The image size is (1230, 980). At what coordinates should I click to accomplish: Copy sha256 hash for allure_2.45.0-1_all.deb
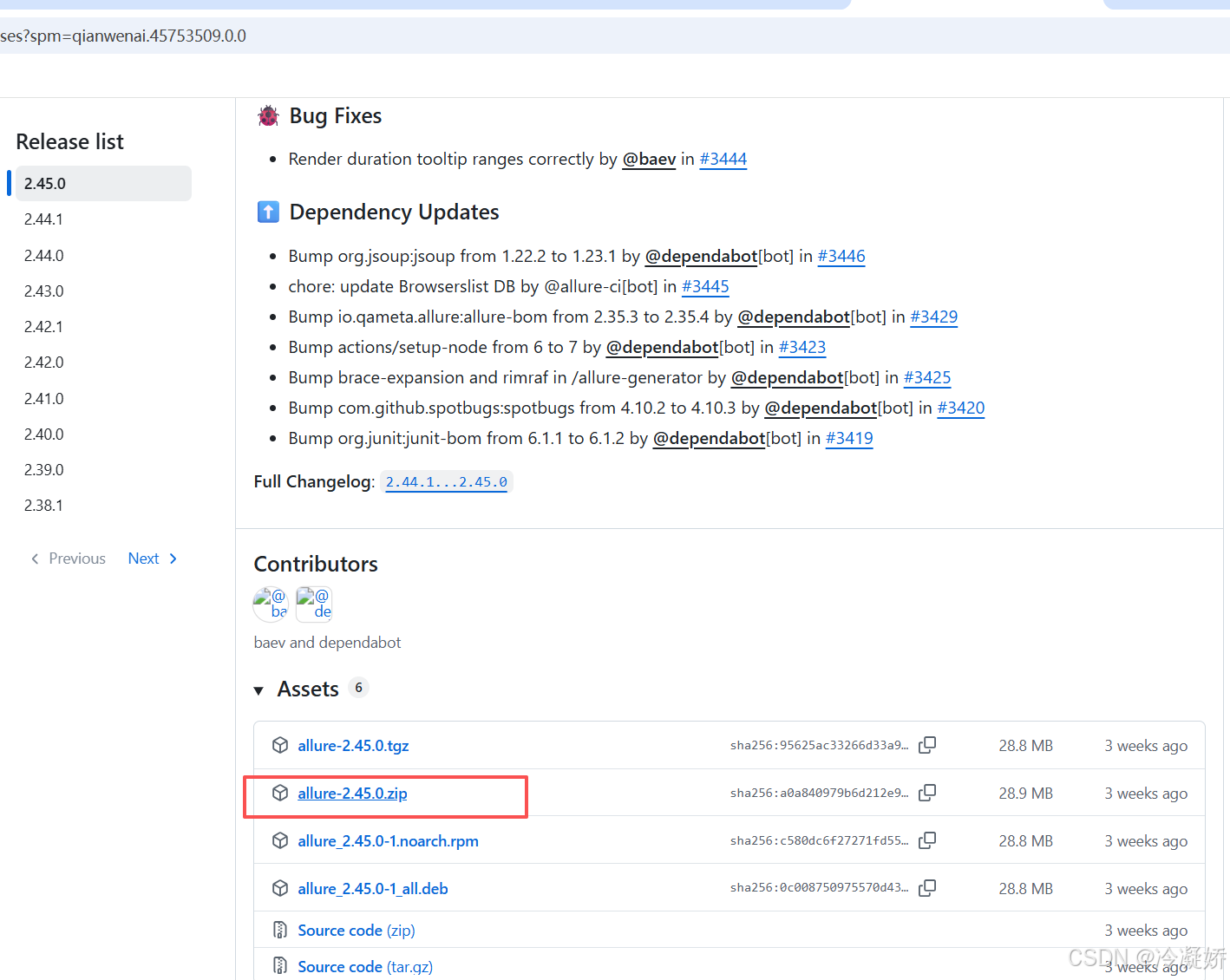(x=927, y=888)
